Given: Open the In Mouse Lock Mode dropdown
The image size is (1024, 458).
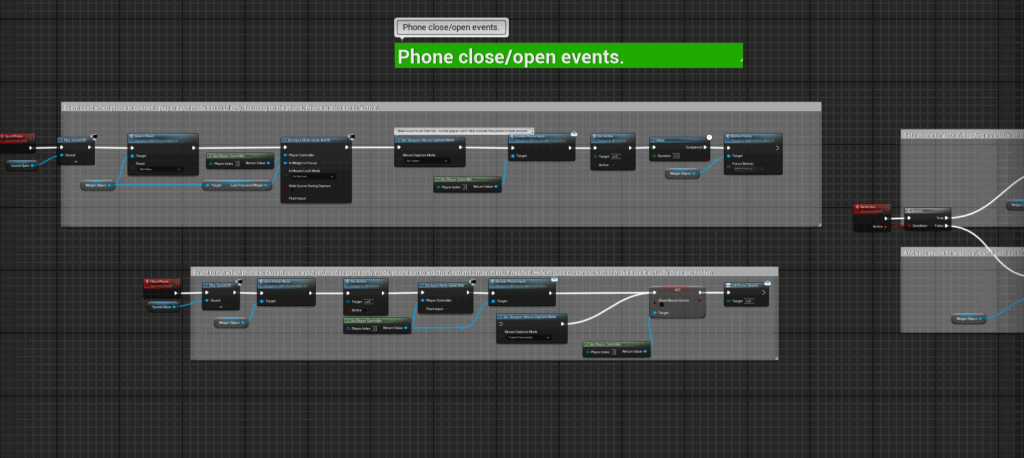Looking at the screenshot, I should coord(313,177).
